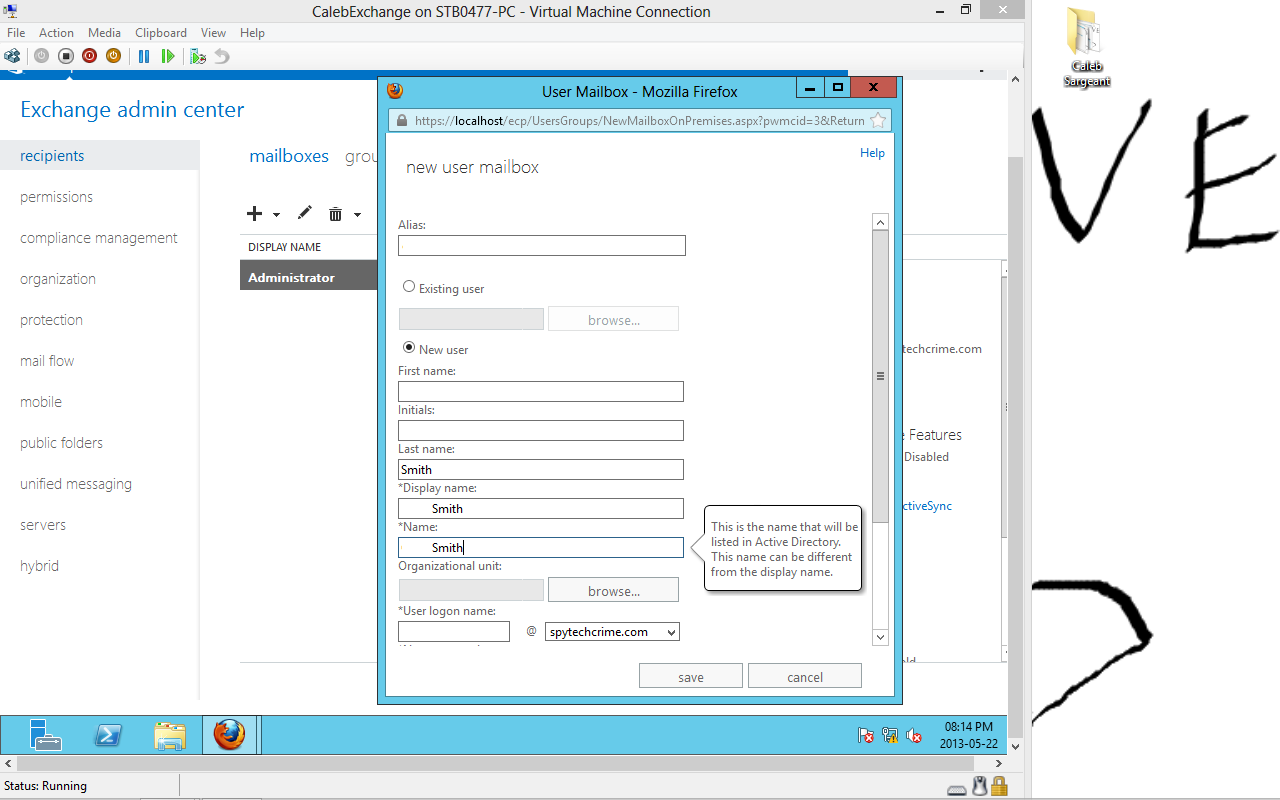
Task: Click the Action Center flag tray icon
Action: [x=866, y=735]
